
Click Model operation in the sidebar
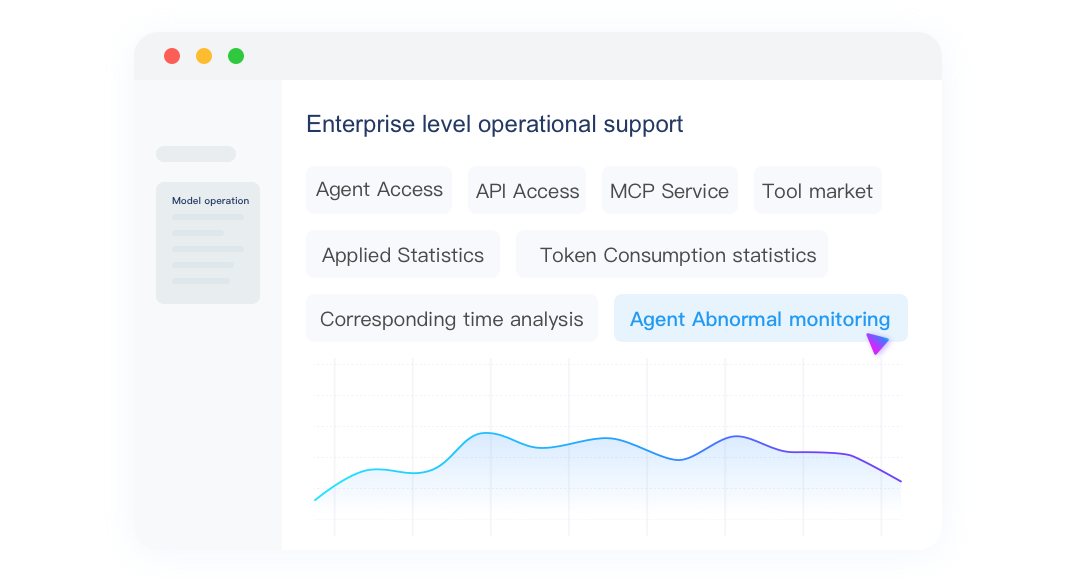(x=210, y=201)
